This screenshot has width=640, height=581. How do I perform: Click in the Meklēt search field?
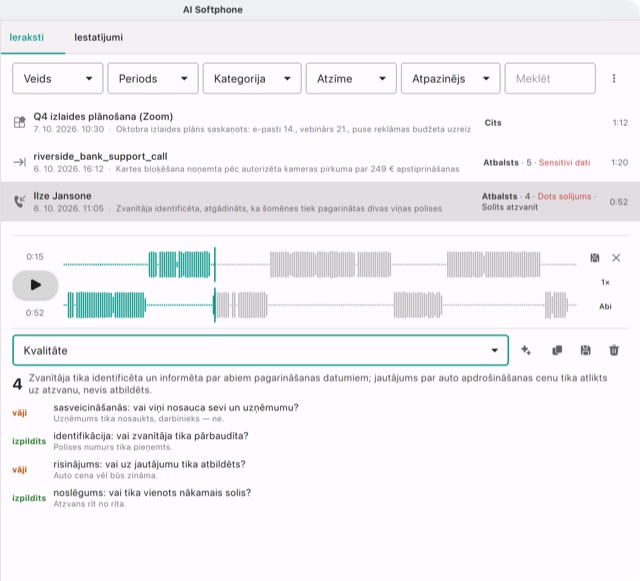point(550,78)
